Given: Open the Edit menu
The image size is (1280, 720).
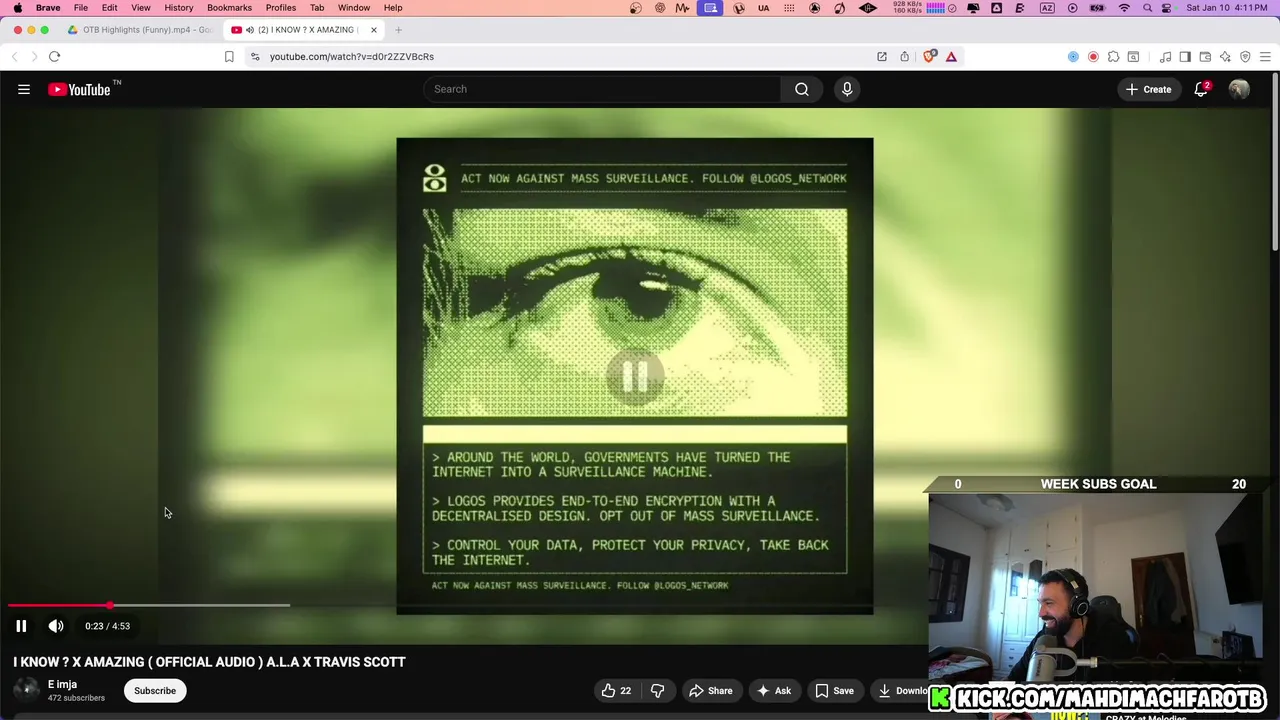Looking at the screenshot, I should click(x=110, y=8).
